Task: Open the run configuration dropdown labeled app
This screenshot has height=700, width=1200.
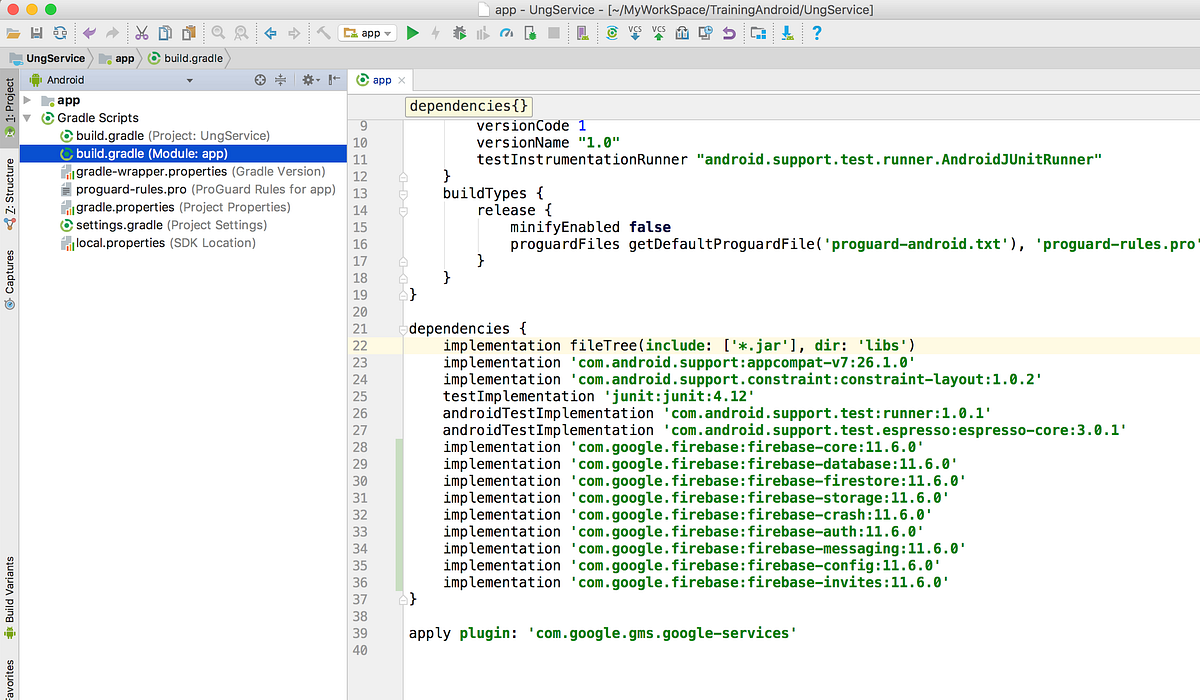Action: [367, 32]
